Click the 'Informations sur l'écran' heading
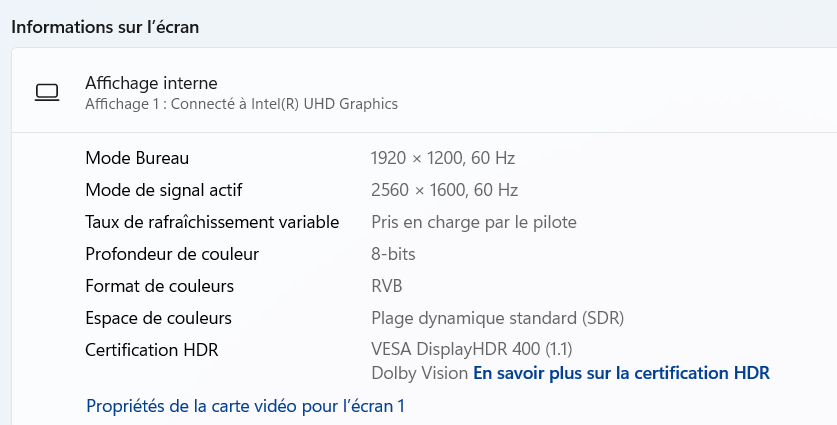Screen dimensions: 837x425 coord(105,27)
